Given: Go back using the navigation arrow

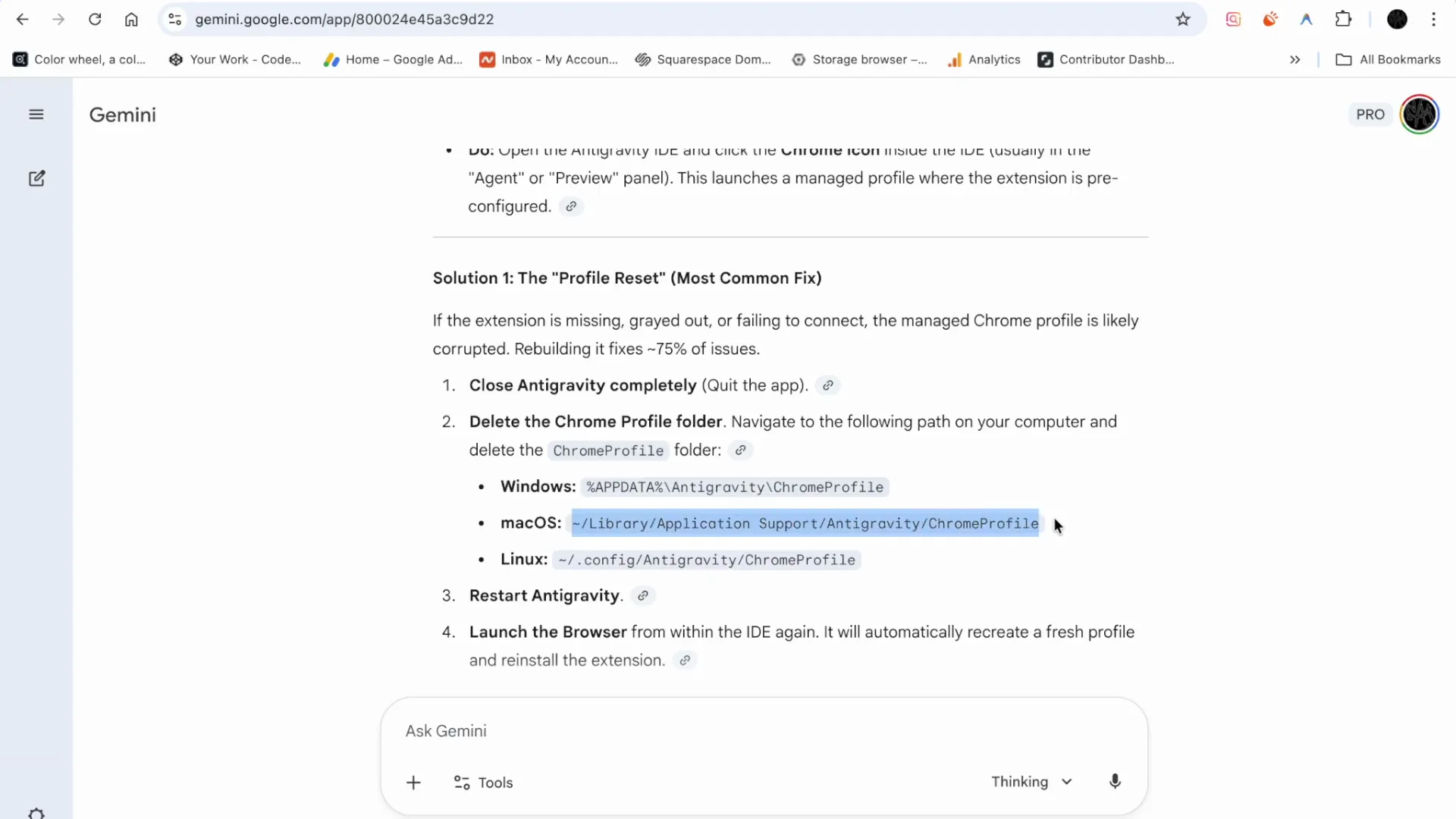Looking at the screenshot, I should click(21, 19).
